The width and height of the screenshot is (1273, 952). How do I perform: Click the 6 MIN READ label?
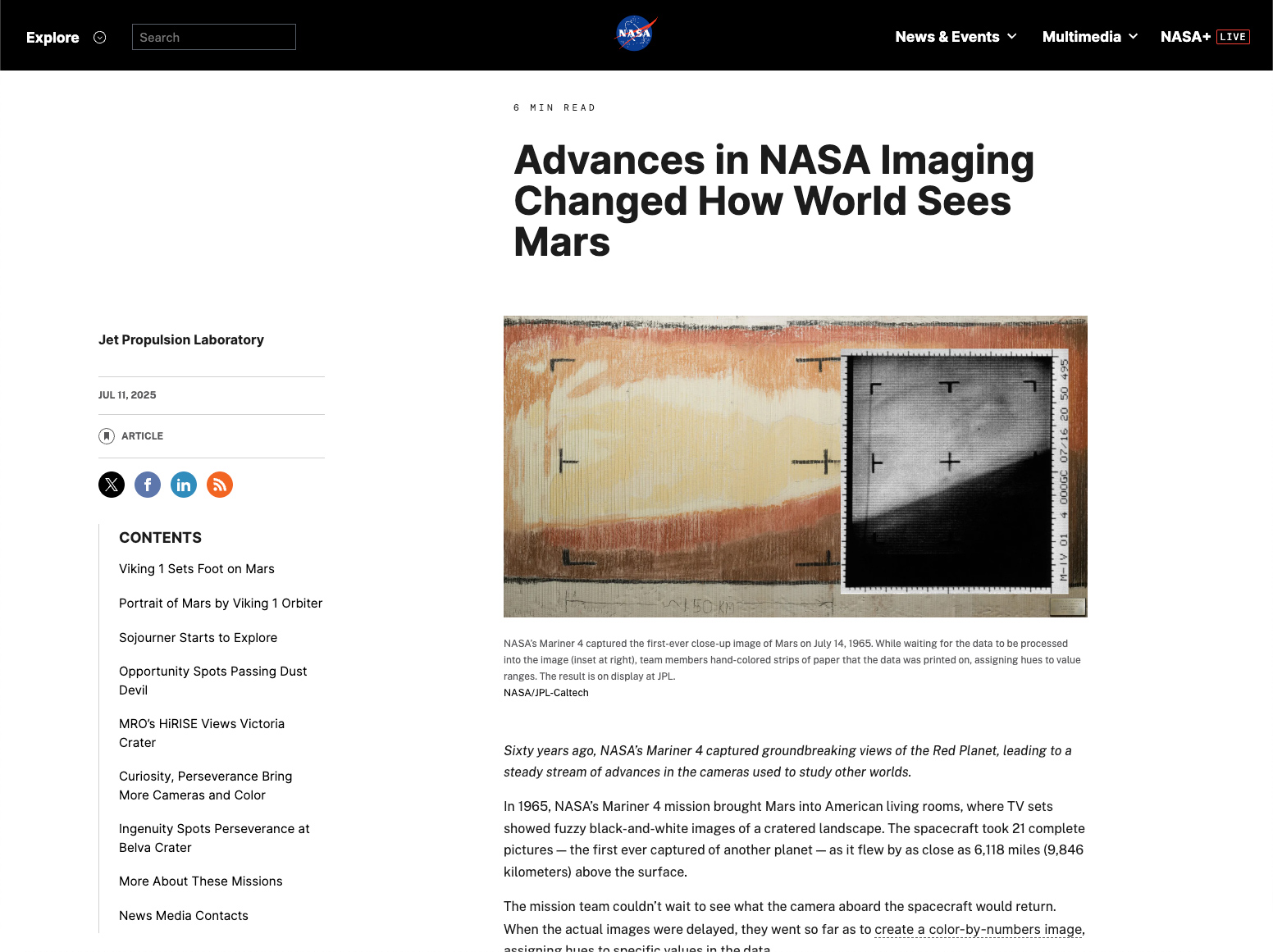[x=554, y=108]
